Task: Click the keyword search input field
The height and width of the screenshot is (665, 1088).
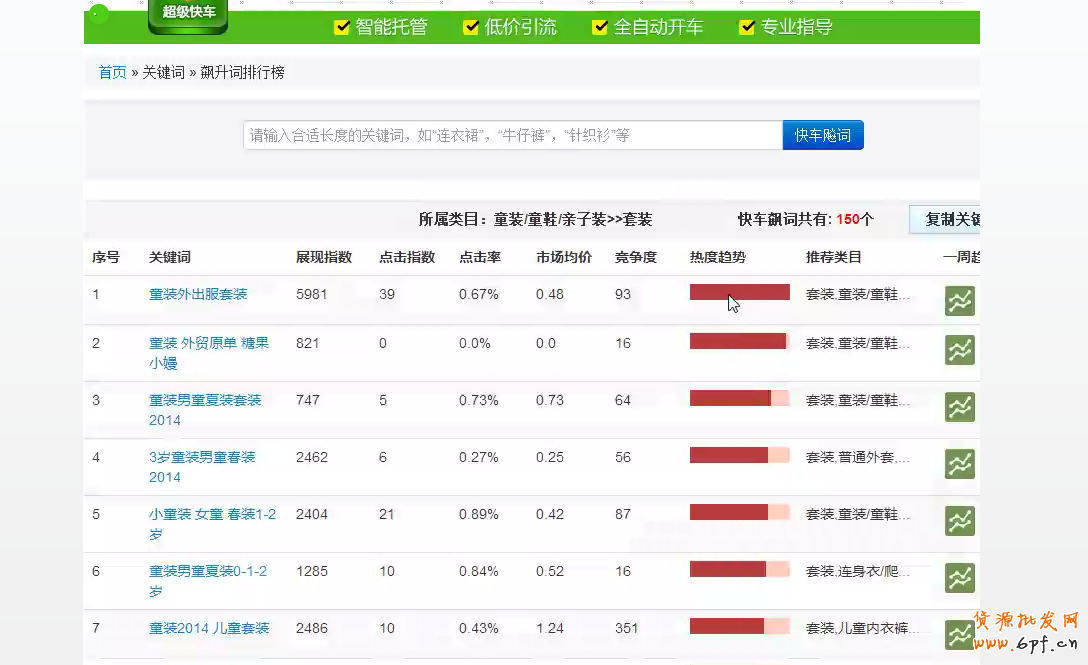Action: pos(512,135)
